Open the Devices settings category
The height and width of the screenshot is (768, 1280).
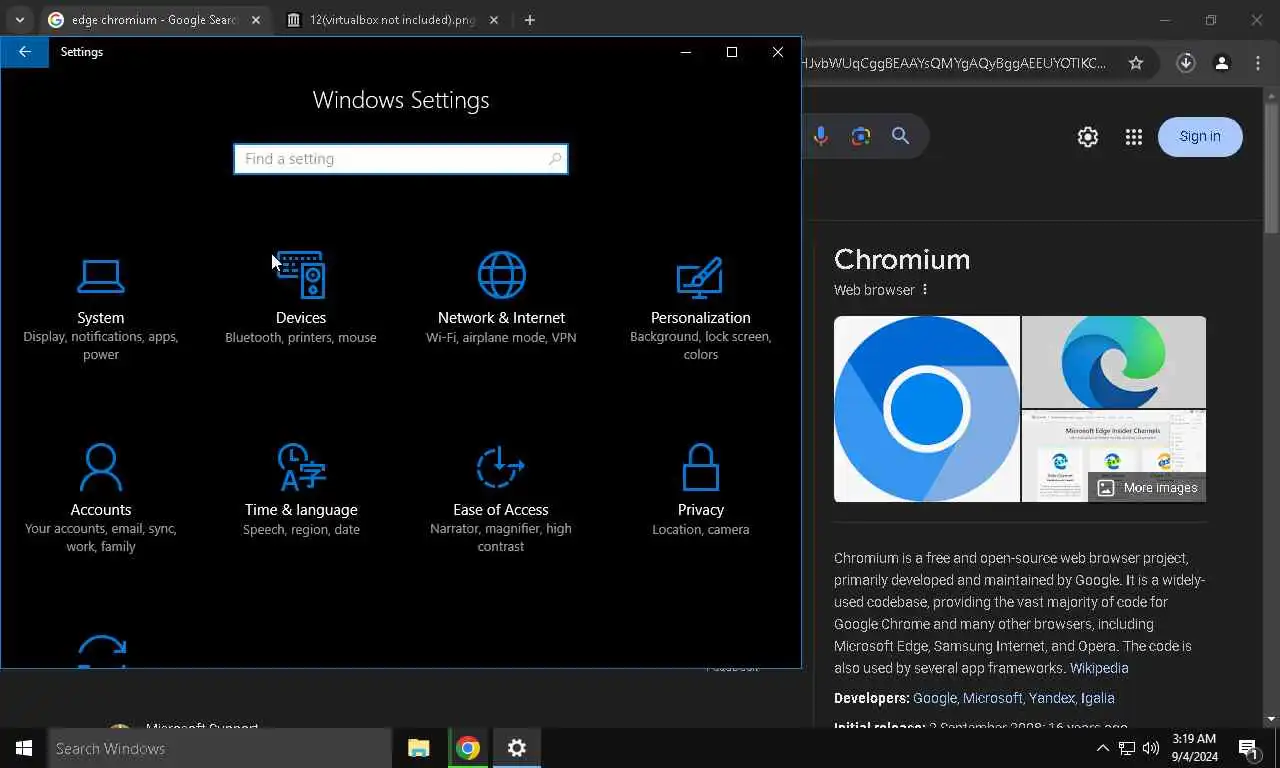301,300
